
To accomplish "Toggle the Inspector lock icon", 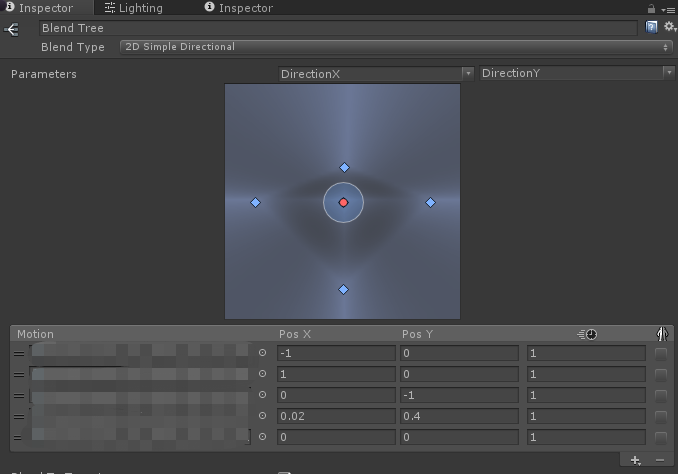I will 651,8.
